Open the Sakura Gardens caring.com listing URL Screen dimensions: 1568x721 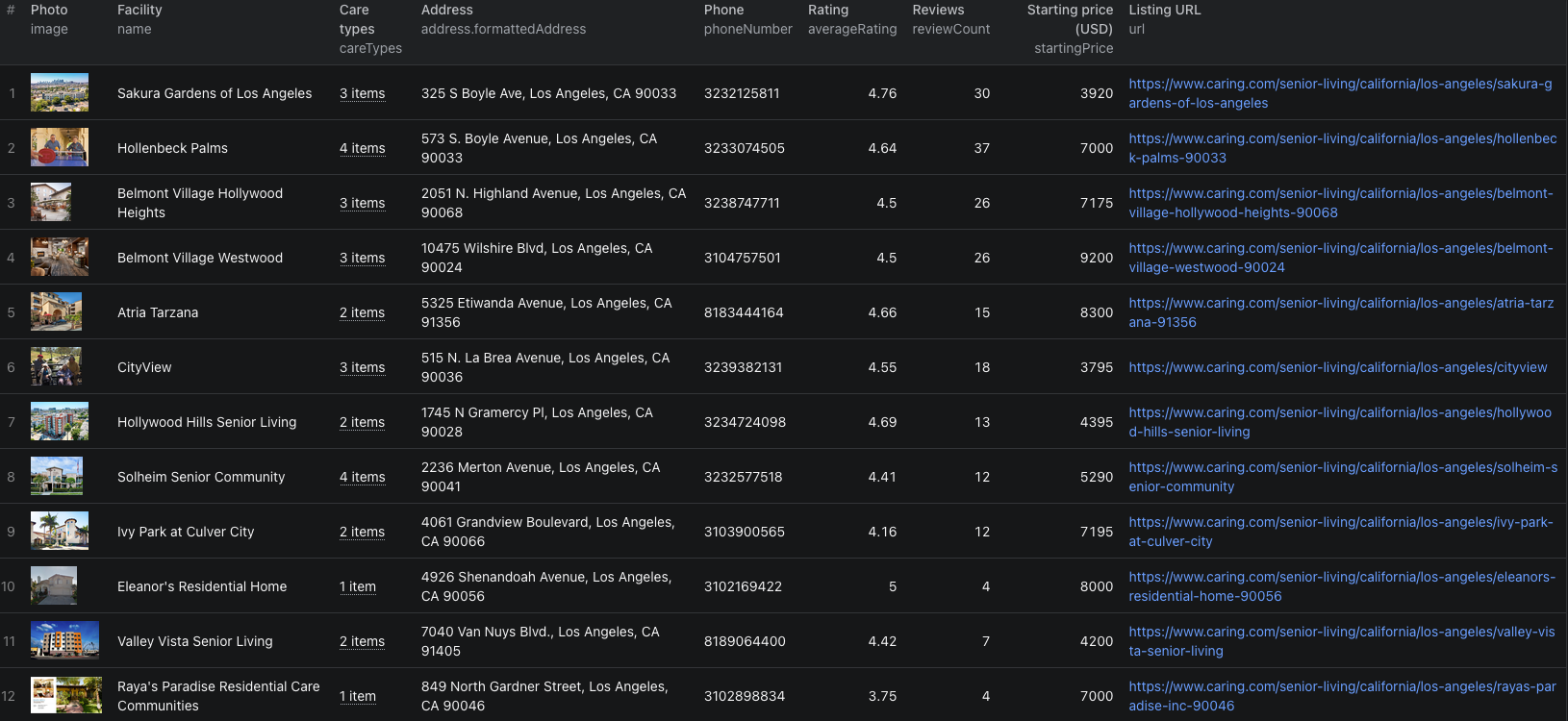pos(1340,93)
